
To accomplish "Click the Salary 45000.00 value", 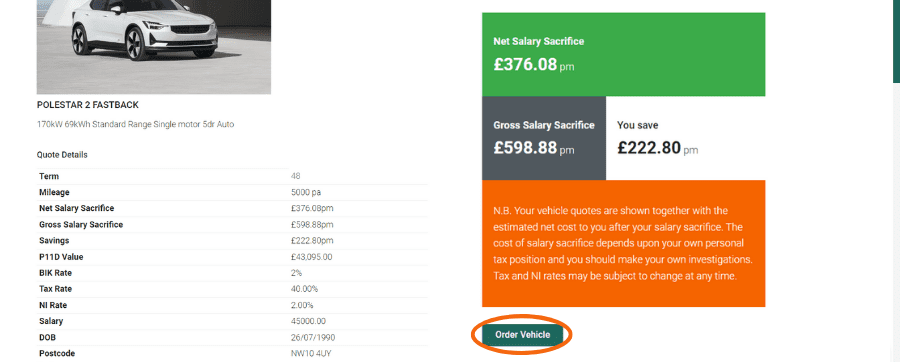I will (308, 321).
